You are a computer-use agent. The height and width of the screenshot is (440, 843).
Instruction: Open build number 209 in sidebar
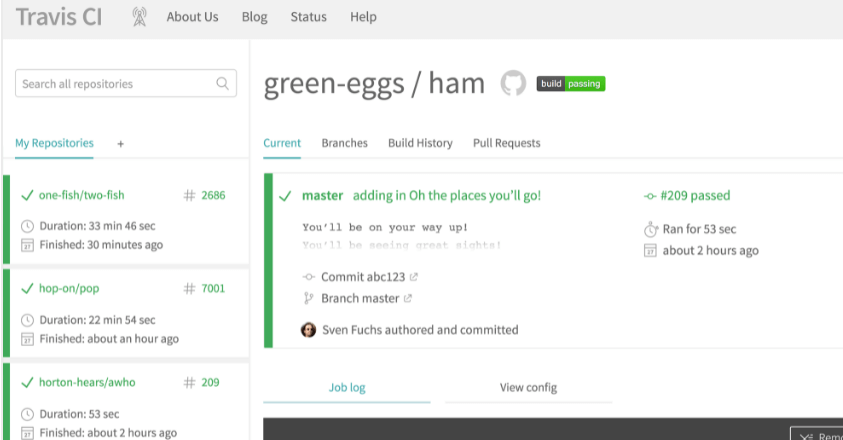click(x=210, y=382)
